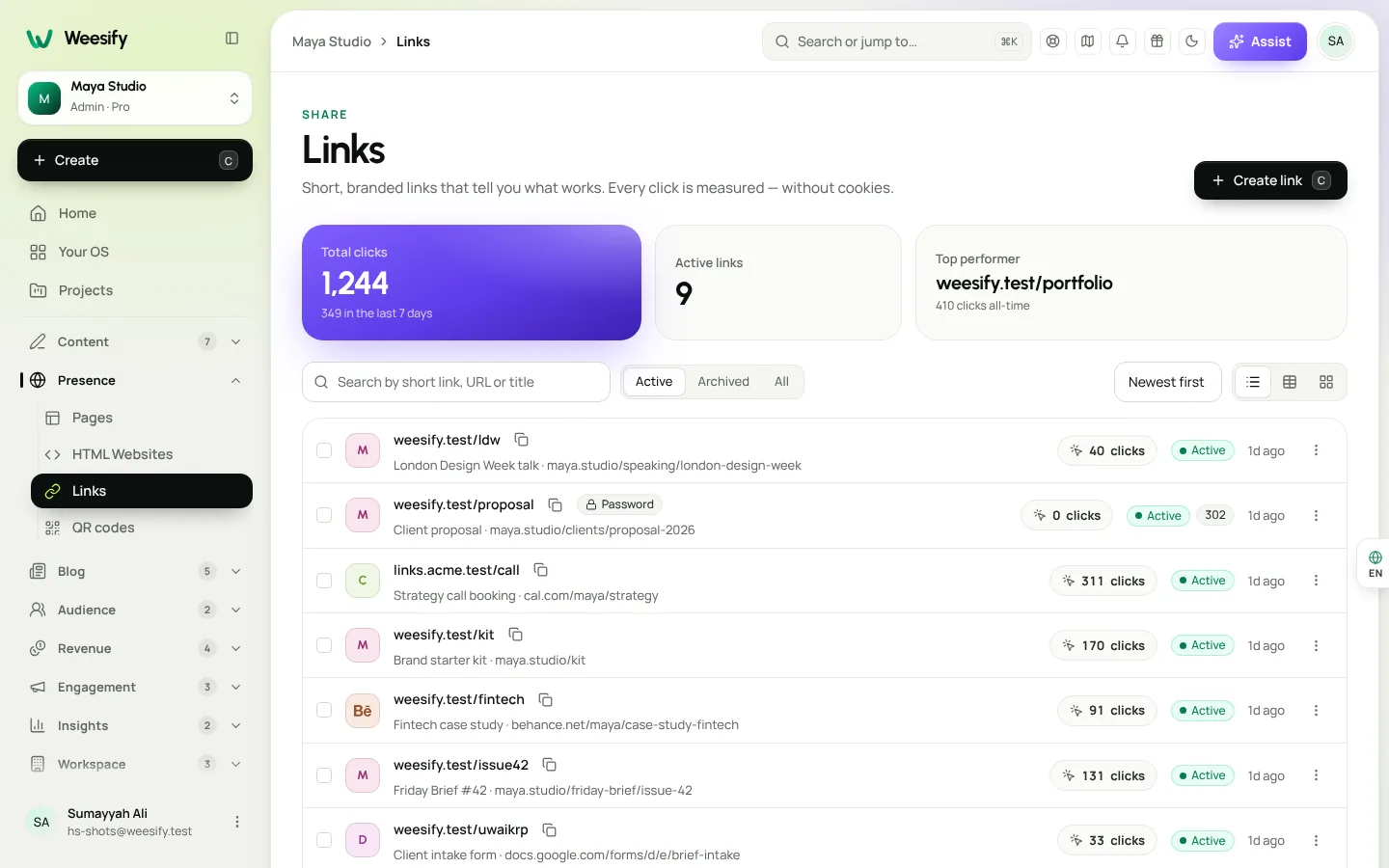Open the gift icon in top bar
Screen dimensions: 1389x868
(1157, 41)
